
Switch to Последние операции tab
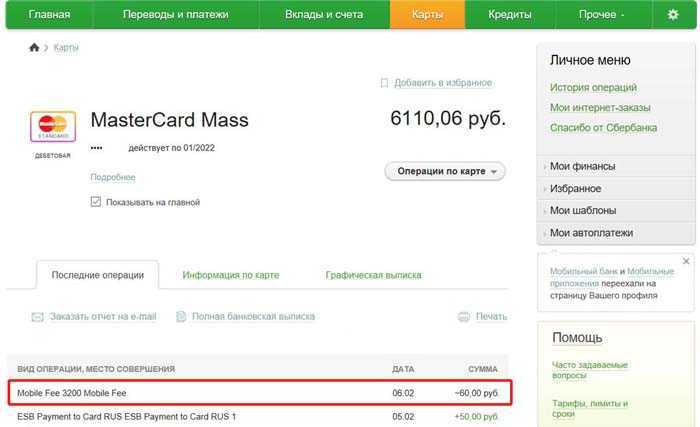click(x=98, y=275)
